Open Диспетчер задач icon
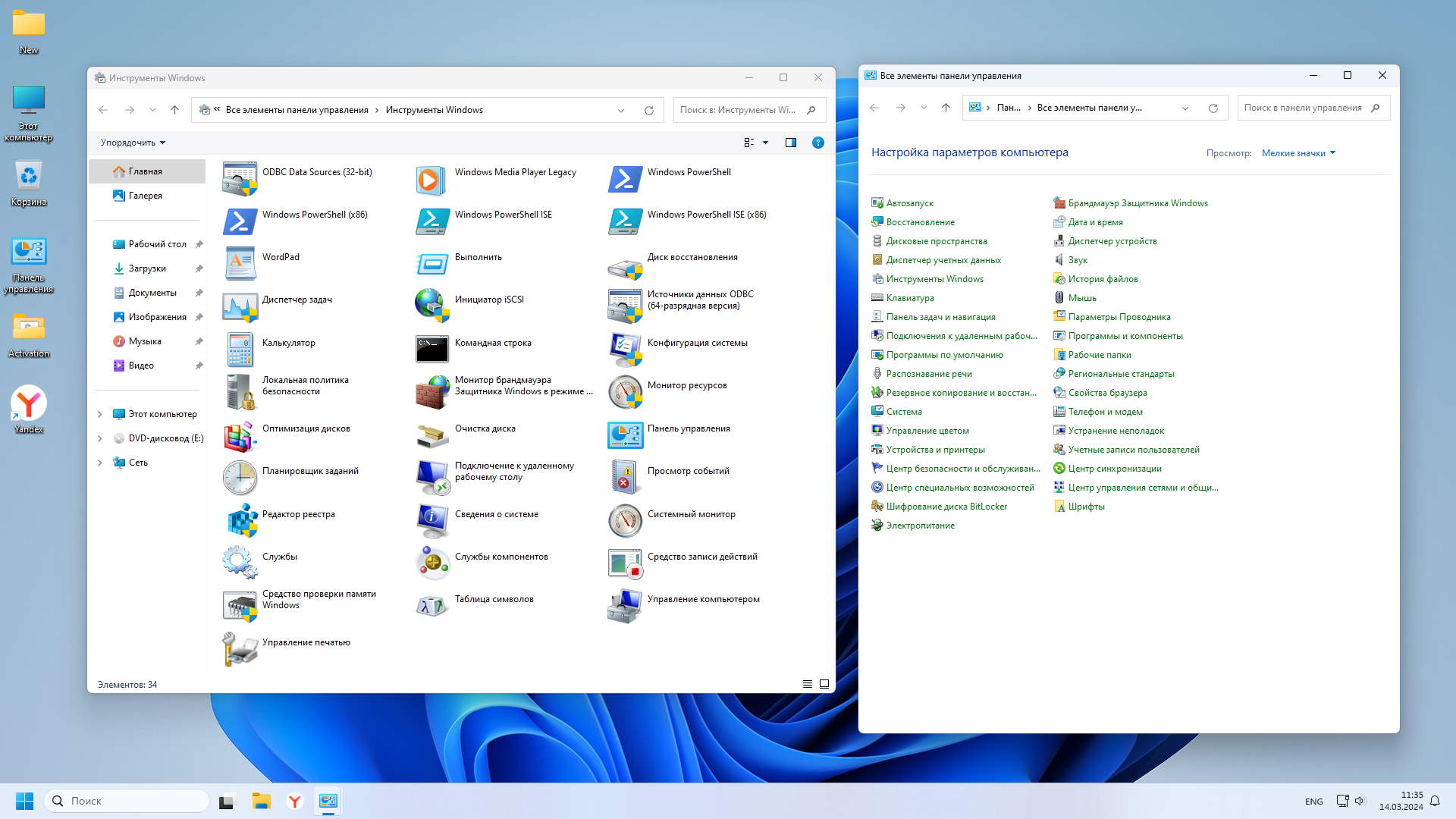 (240, 306)
